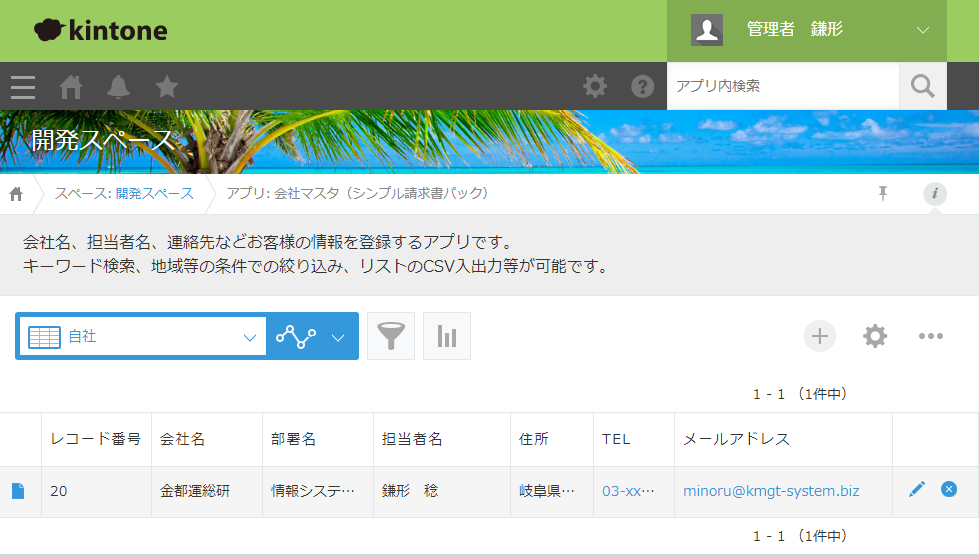
Task: Open the 自社 view dropdown
Action: point(143,336)
